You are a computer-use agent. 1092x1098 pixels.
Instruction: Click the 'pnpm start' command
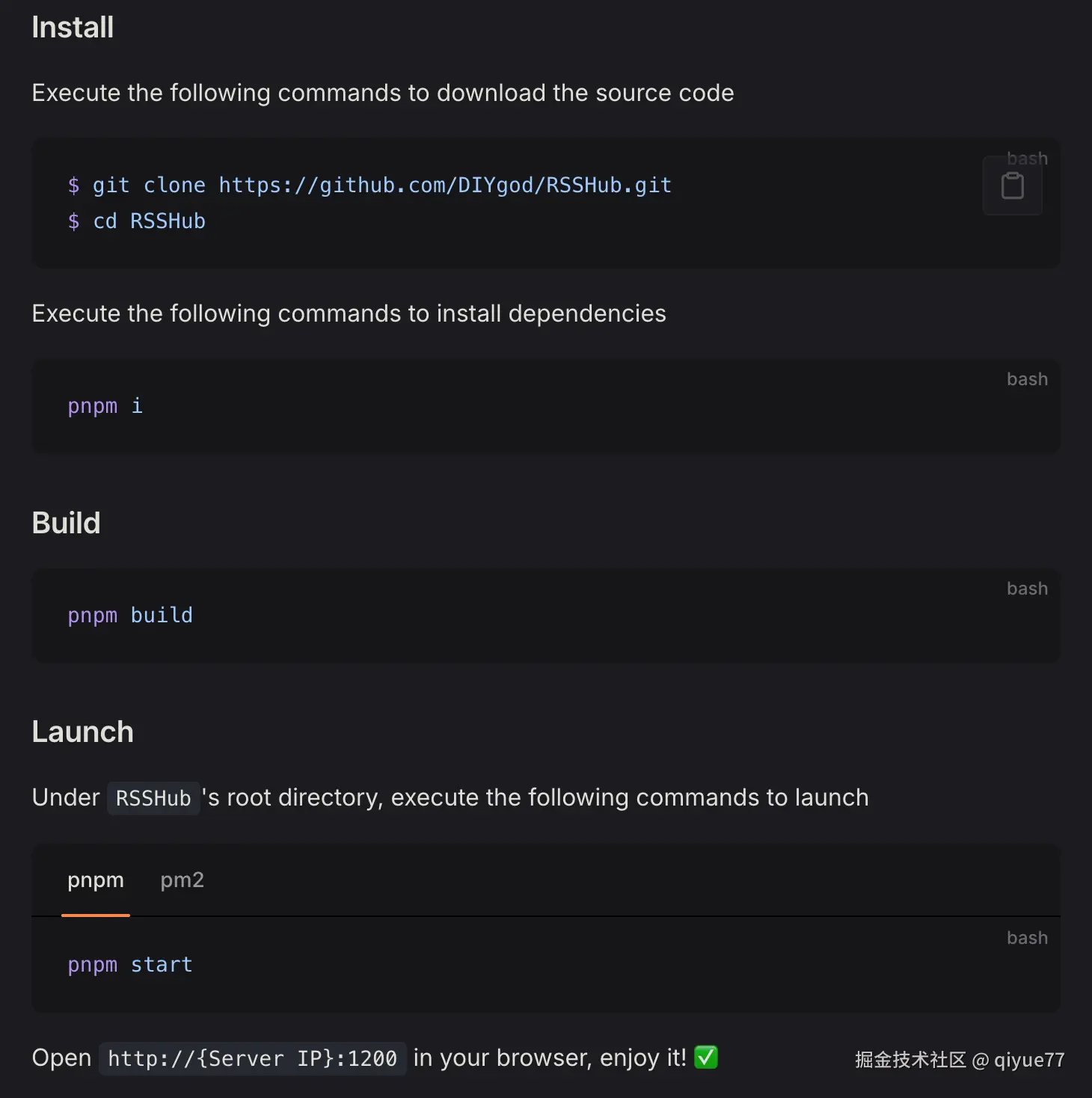coord(130,964)
